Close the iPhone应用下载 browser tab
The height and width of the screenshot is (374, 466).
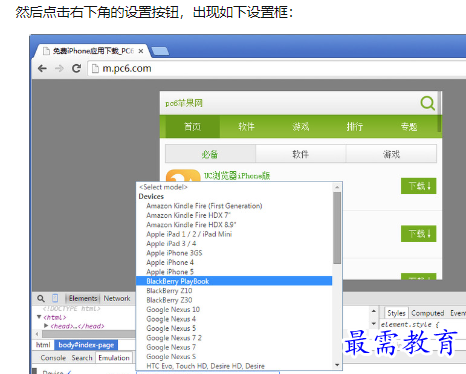(x=141, y=51)
